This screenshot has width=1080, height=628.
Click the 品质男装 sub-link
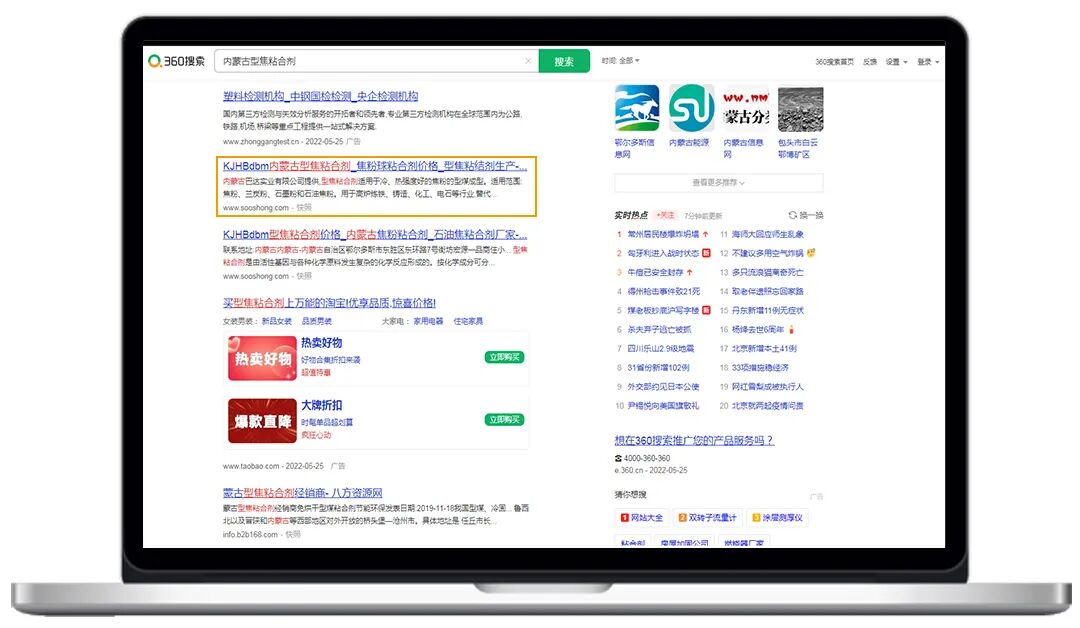click(x=317, y=322)
